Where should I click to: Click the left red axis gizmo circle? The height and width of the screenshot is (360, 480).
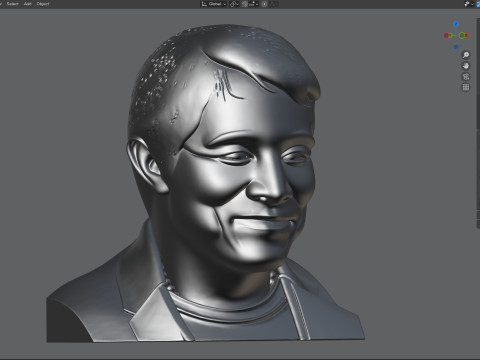coord(446,35)
